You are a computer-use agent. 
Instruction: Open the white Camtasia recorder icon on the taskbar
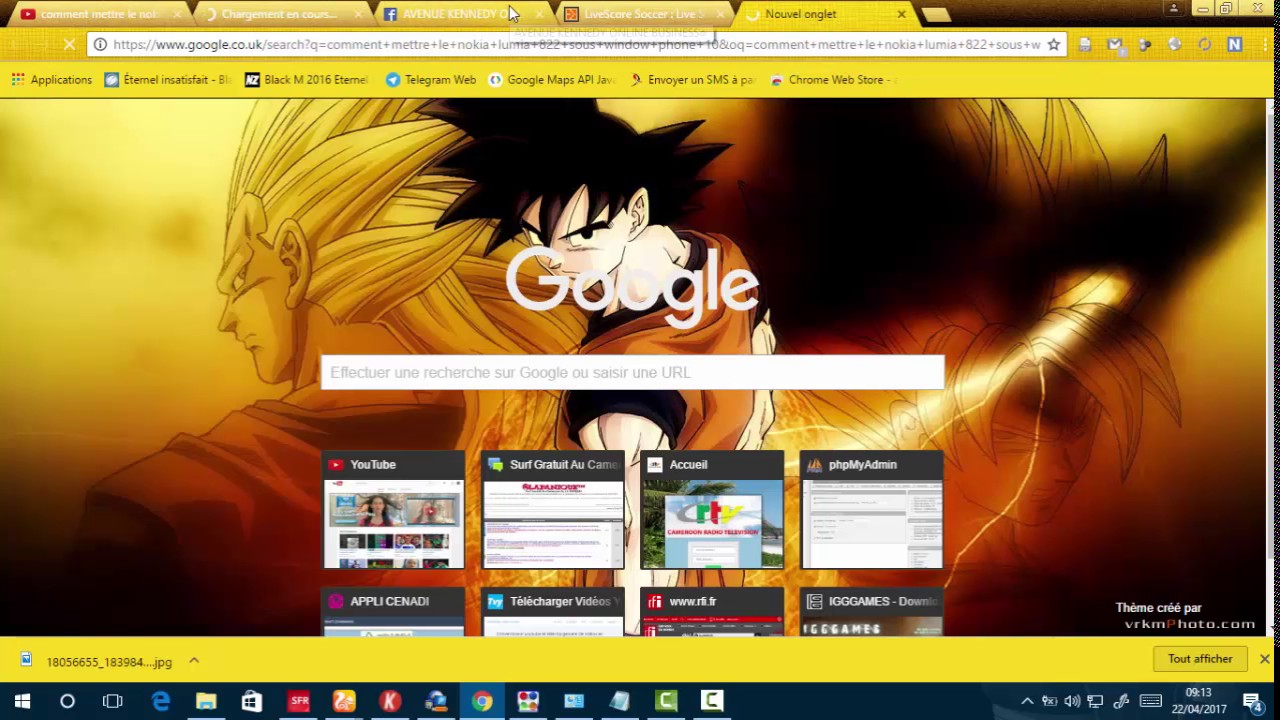[712, 701]
